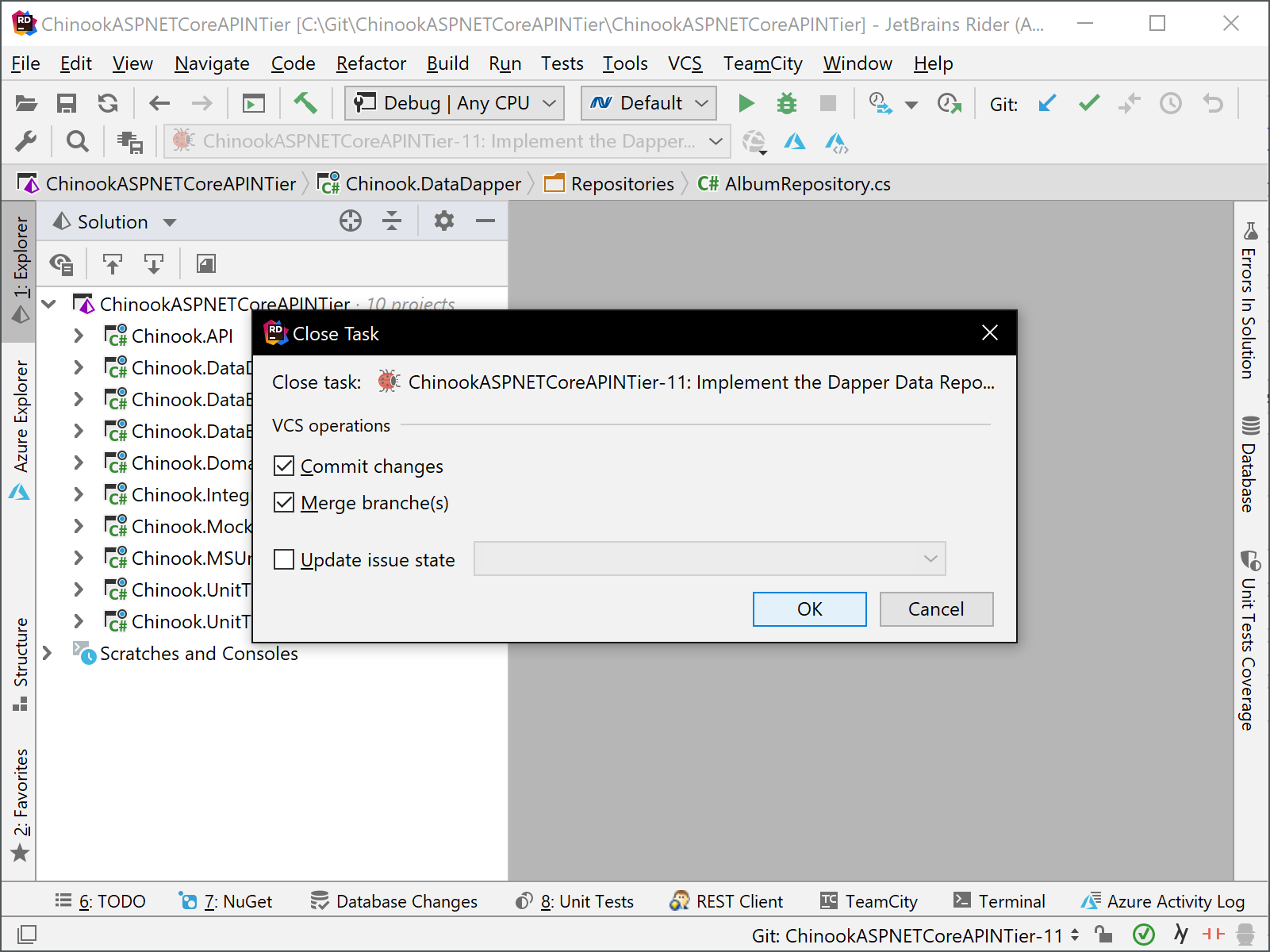Click OK in Close Task dialog
This screenshot has width=1270, height=952.
pyautogui.click(x=809, y=608)
